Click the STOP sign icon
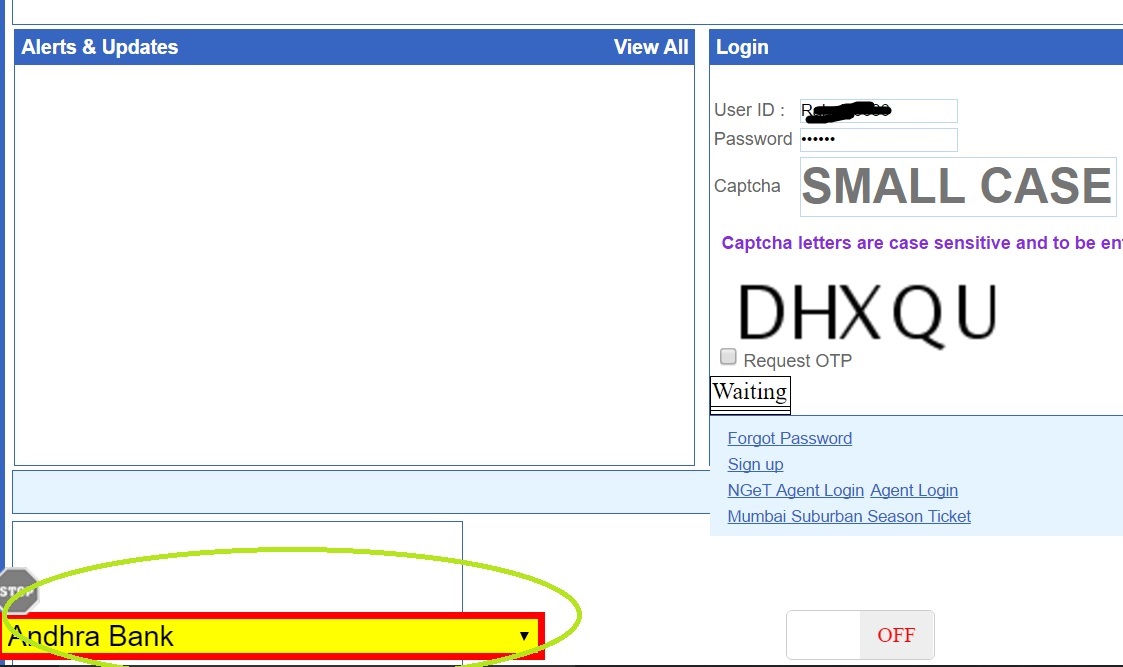1123x667 pixels. pyautogui.click(x=18, y=590)
